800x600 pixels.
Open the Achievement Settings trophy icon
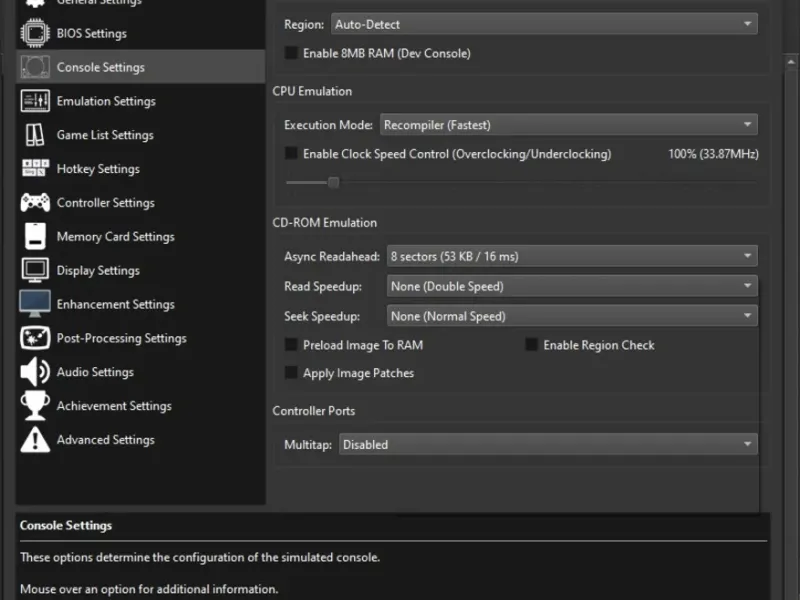tap(35, 406)
